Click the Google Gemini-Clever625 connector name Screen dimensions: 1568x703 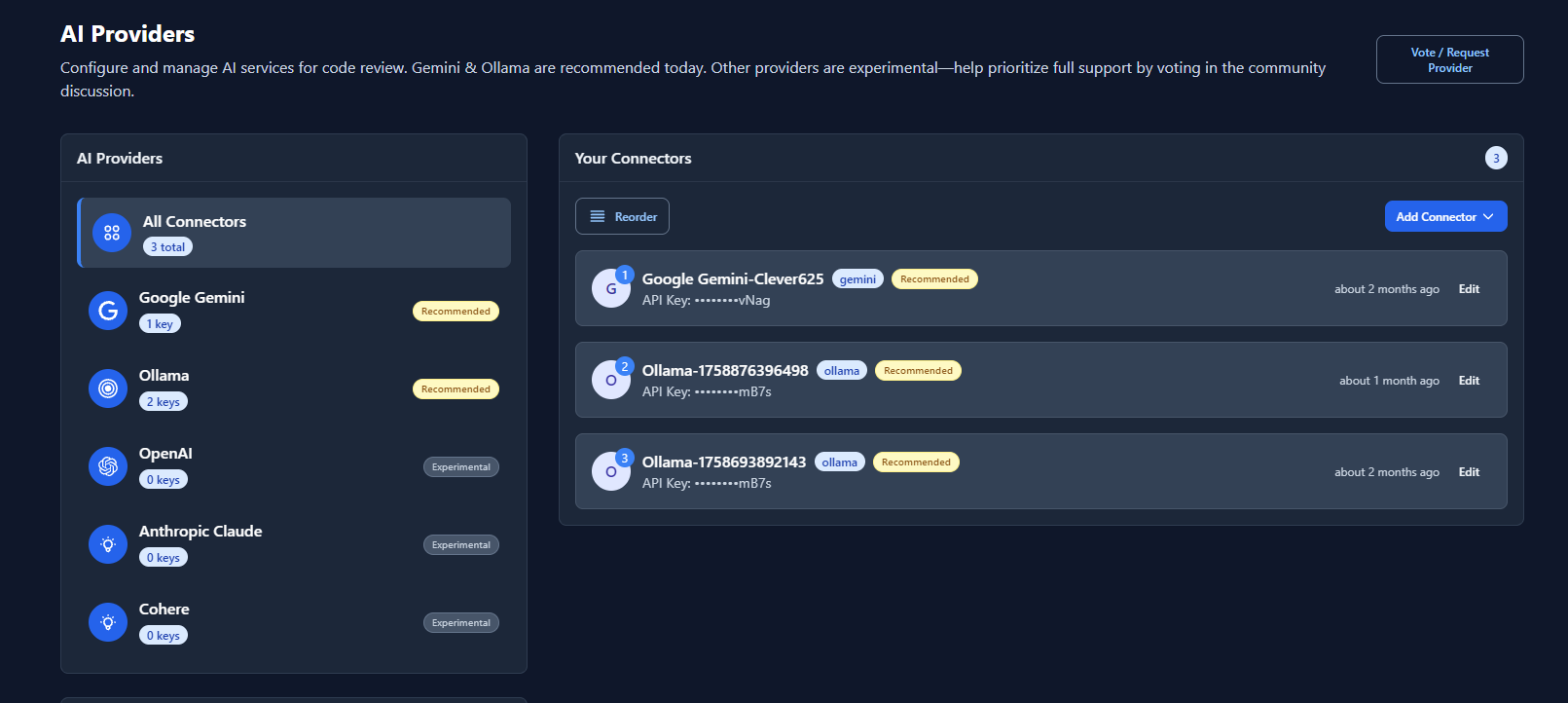pyautogui.click(x=733, y=278)
